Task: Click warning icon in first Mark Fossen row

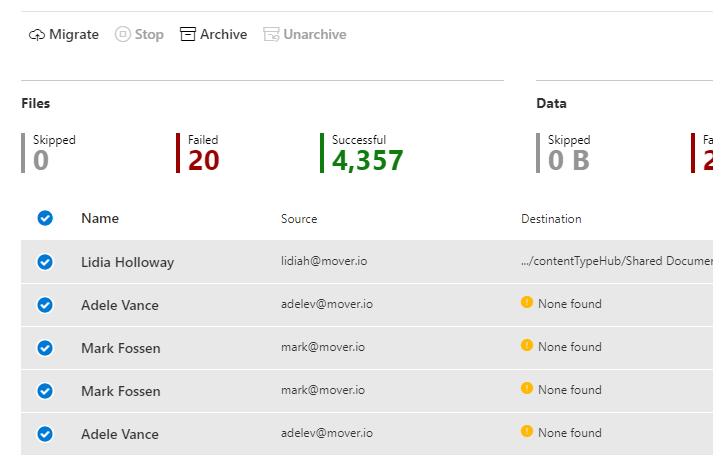Action: 527,346
